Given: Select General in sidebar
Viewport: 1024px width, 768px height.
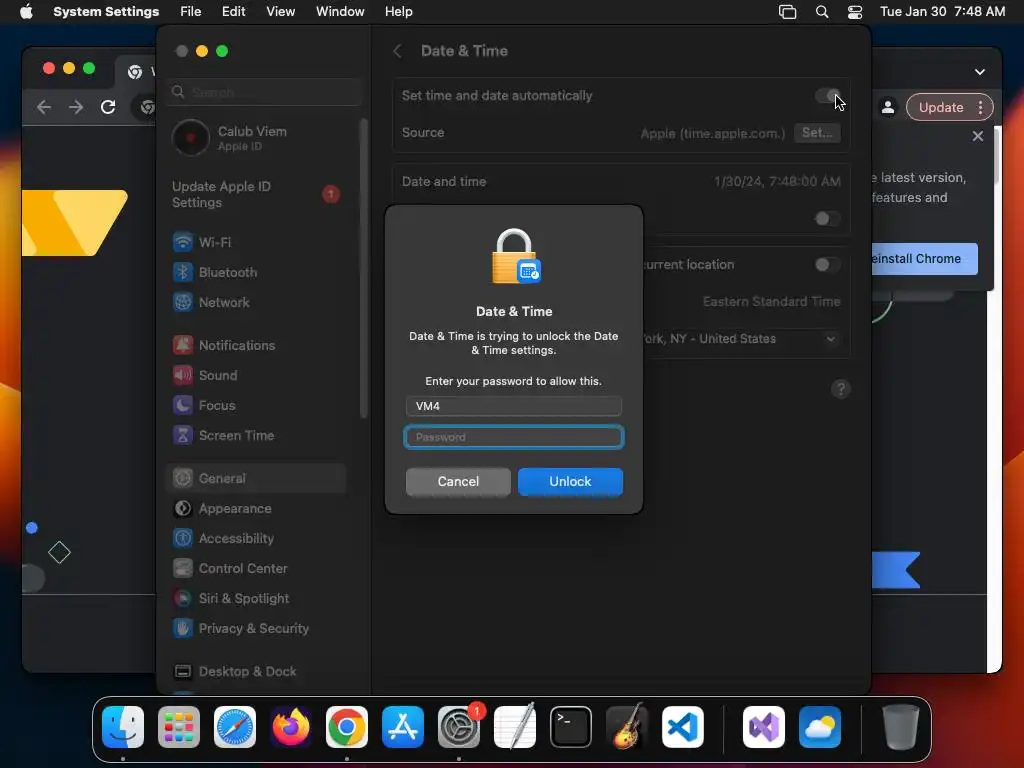Looking at the screenshot, I should pos(258,479).
